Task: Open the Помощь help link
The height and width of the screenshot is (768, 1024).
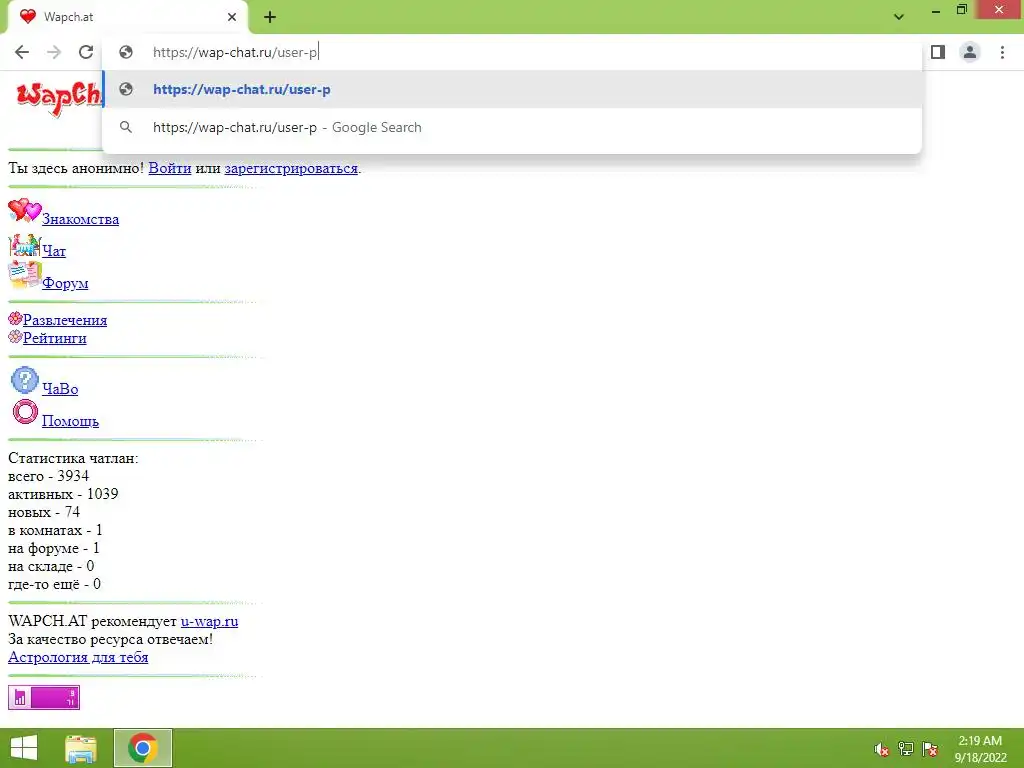Action: point(71,421)
